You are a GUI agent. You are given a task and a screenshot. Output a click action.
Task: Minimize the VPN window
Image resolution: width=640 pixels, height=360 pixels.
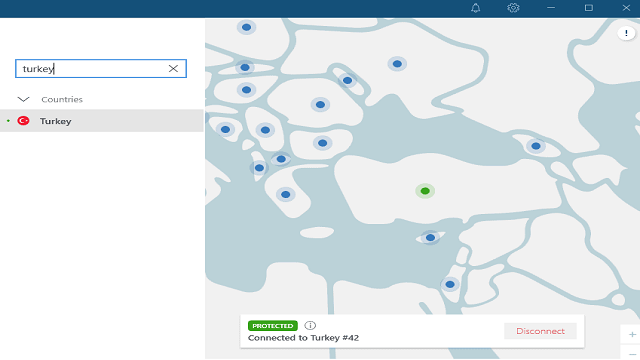(551, 8)
